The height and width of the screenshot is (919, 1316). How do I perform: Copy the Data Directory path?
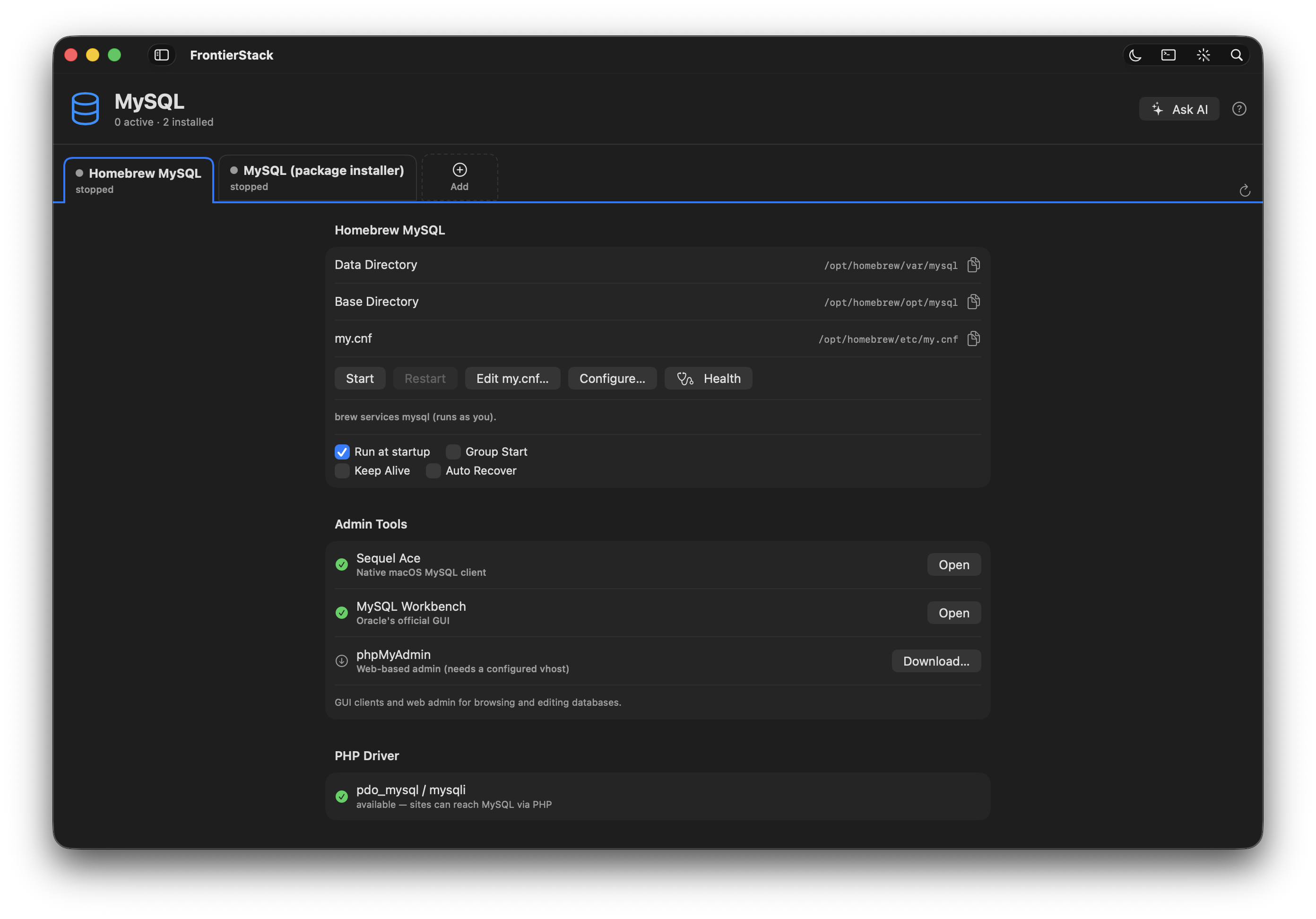[x=973, y=265]
